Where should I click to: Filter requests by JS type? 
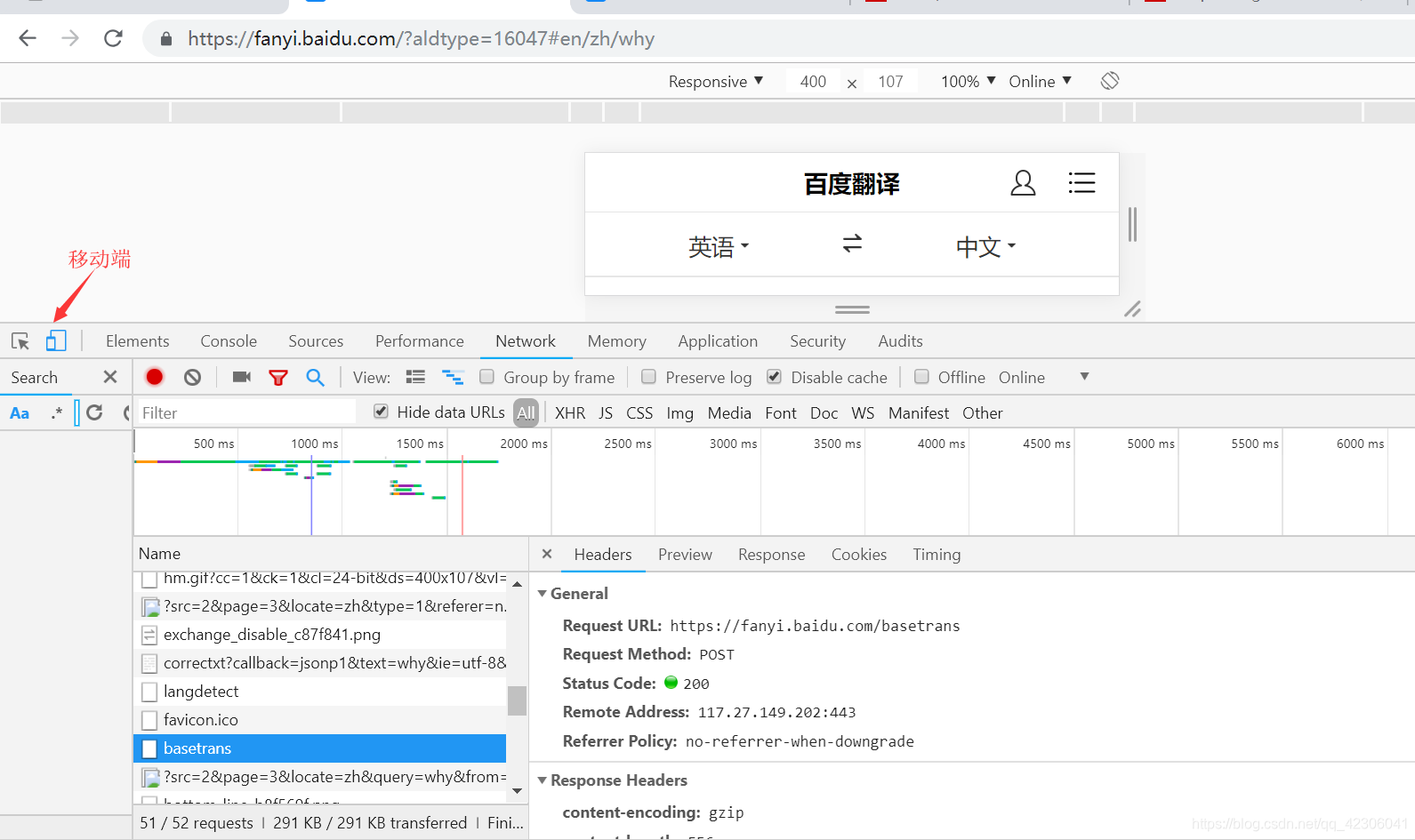coord(606,413)
